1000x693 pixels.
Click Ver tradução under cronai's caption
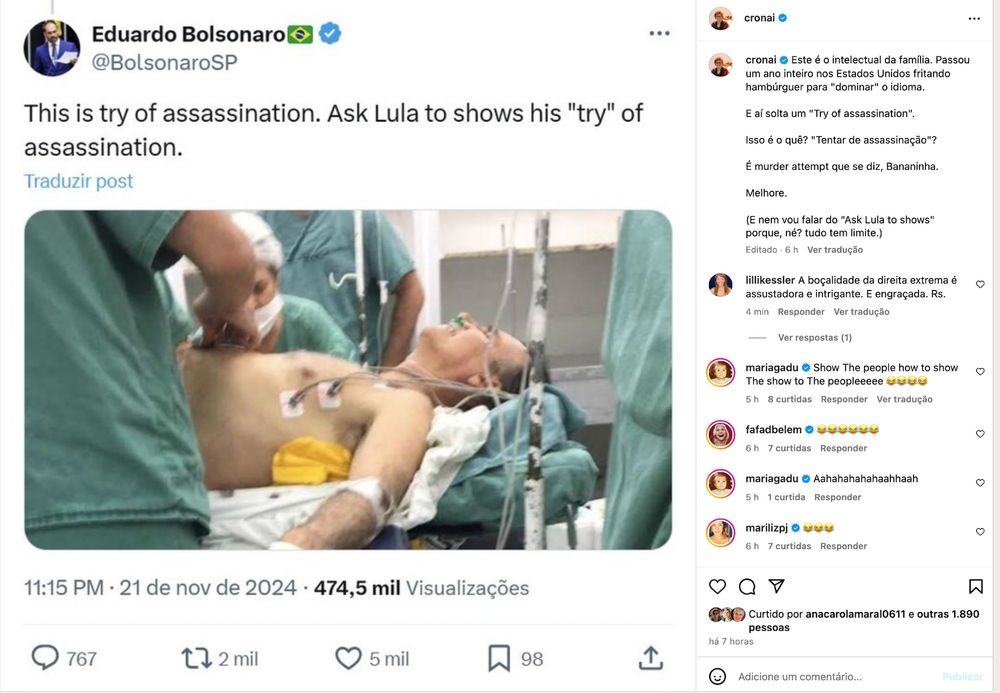pos(835,250)
